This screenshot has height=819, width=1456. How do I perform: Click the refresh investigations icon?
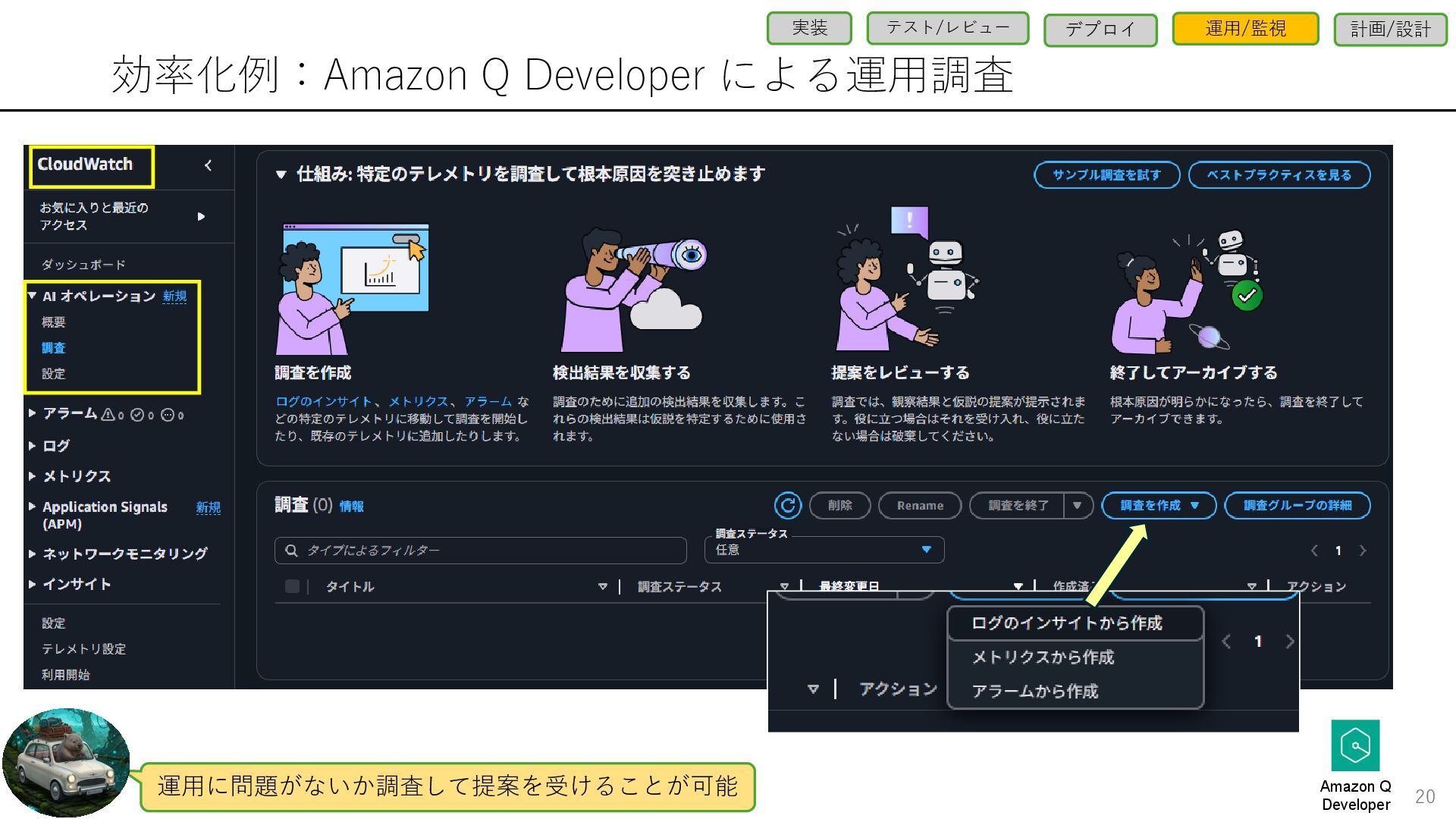[788, 505]
